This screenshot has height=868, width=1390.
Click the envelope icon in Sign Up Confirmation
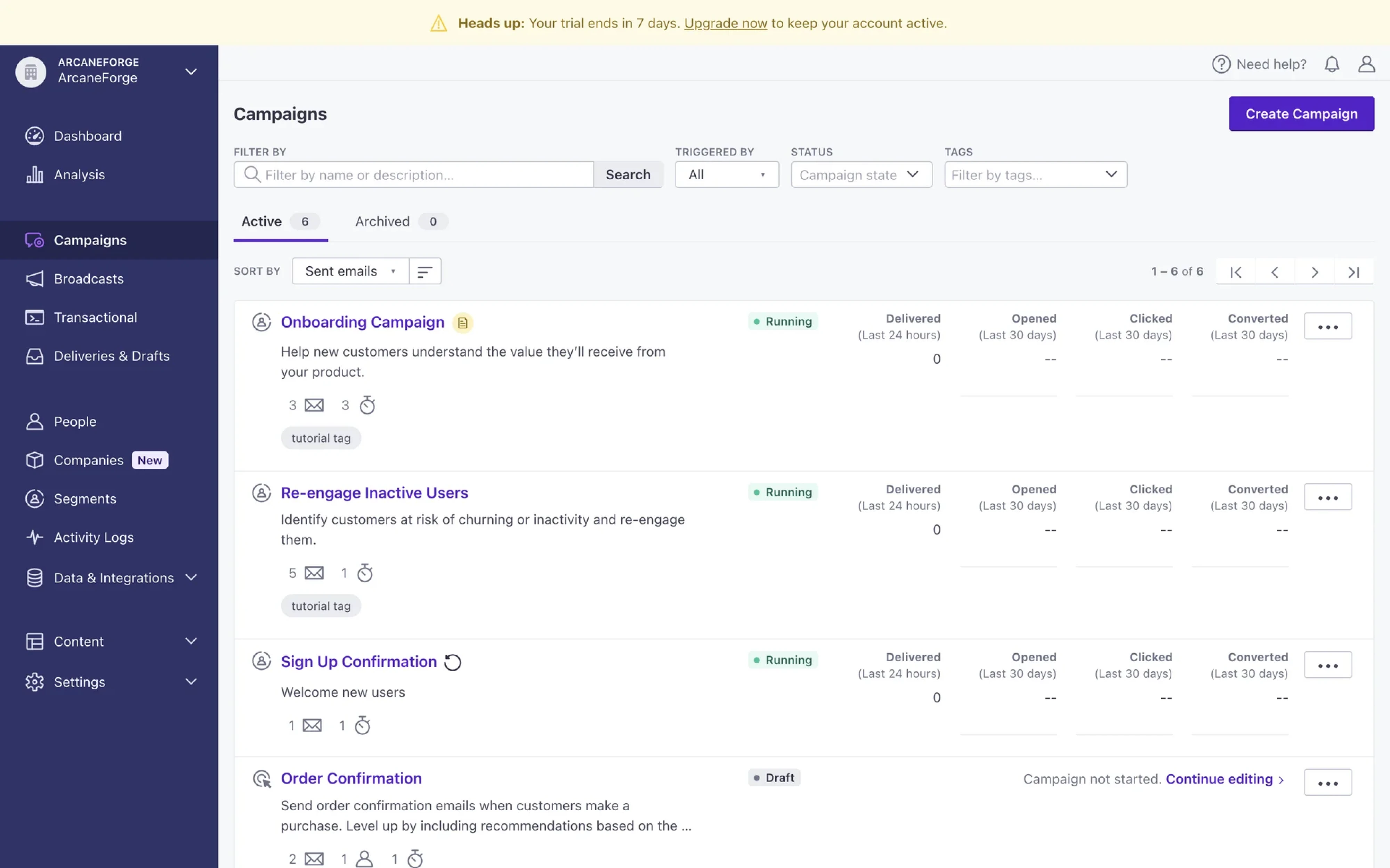pyautogui.click(x=312, y=726)
